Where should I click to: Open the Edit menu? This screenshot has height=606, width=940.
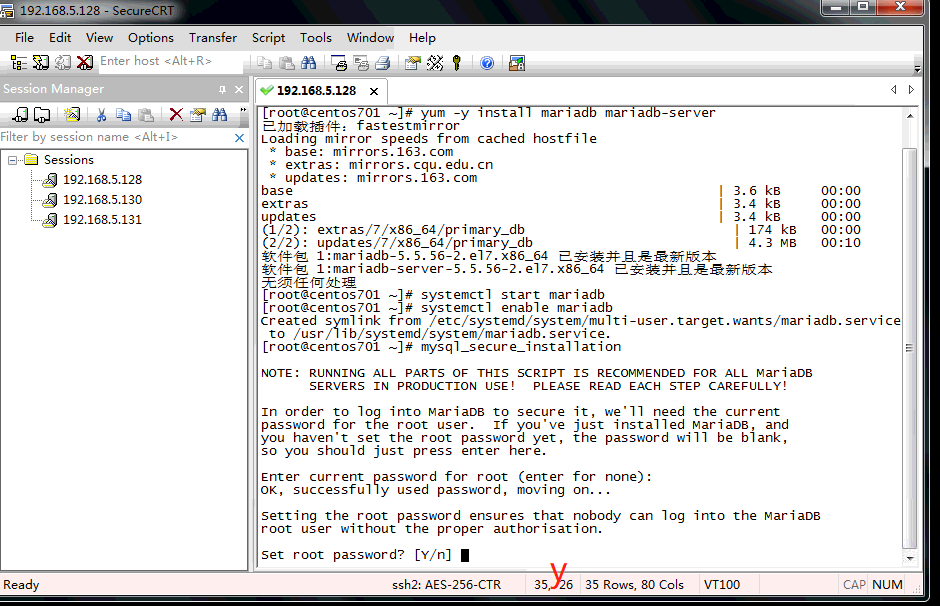(60, 38)
